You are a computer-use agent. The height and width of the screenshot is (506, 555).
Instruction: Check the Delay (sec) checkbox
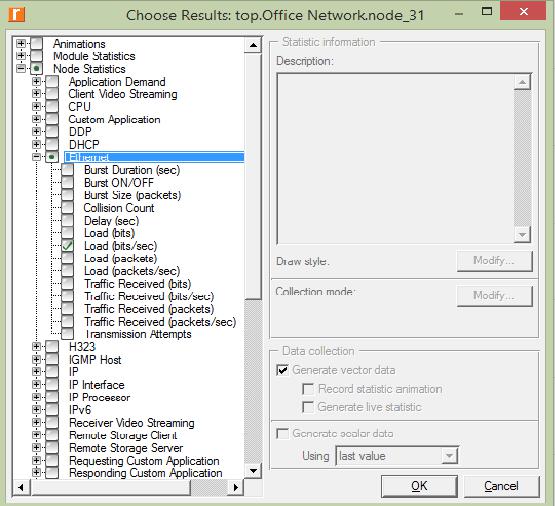click(x=67, y=220)
